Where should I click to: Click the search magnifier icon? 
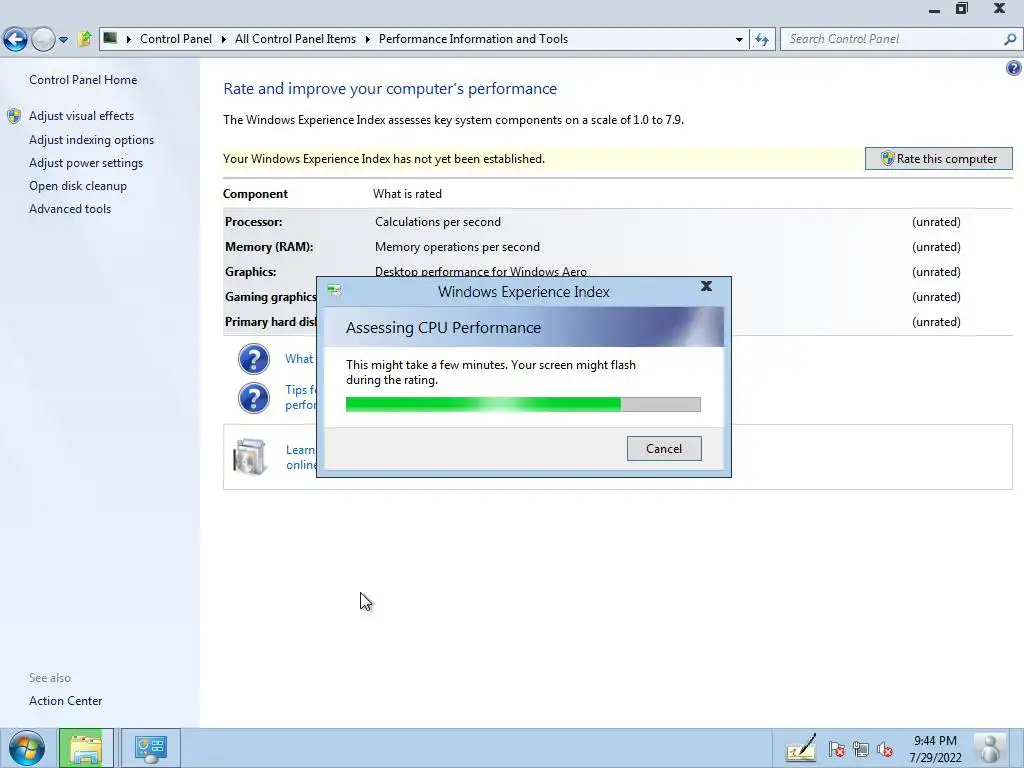tap(1010, 39)
